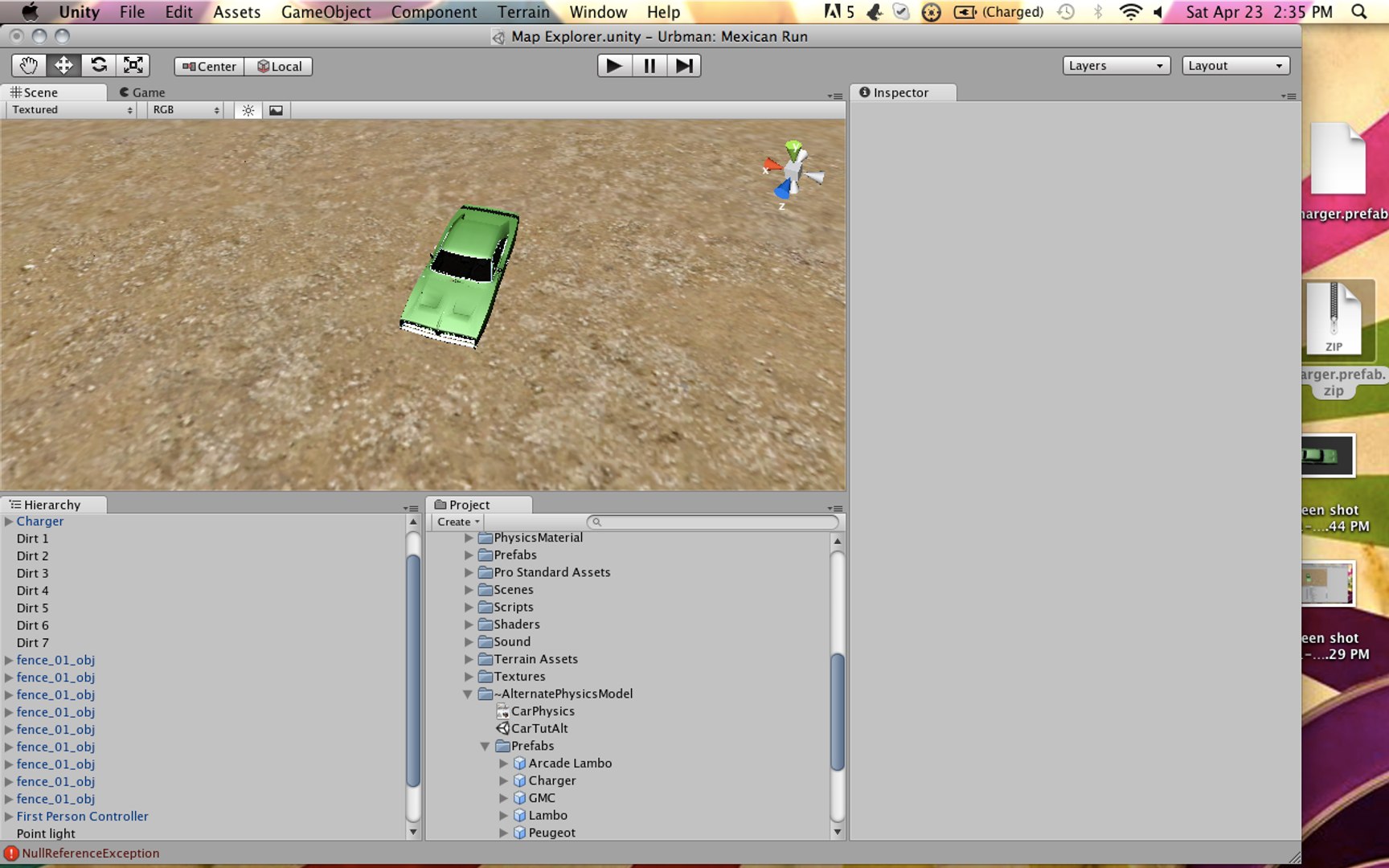This screenshot has width=1389, height=868.
Task: Click the Textures folder icon
Action: 486,676
